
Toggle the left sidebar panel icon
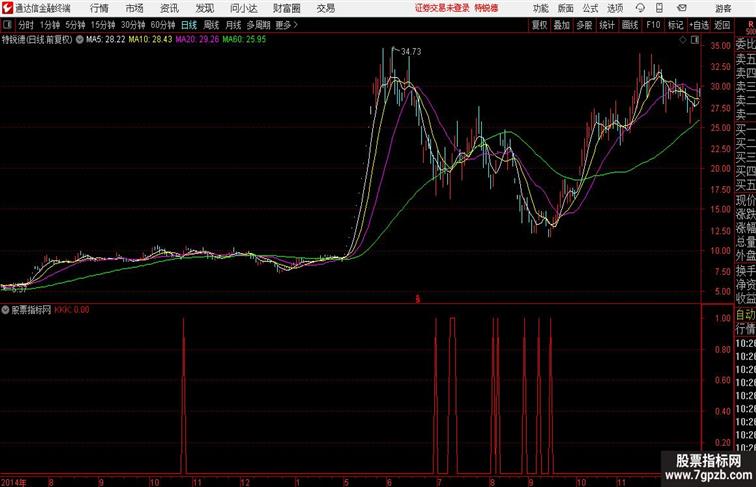click(7, 25)
